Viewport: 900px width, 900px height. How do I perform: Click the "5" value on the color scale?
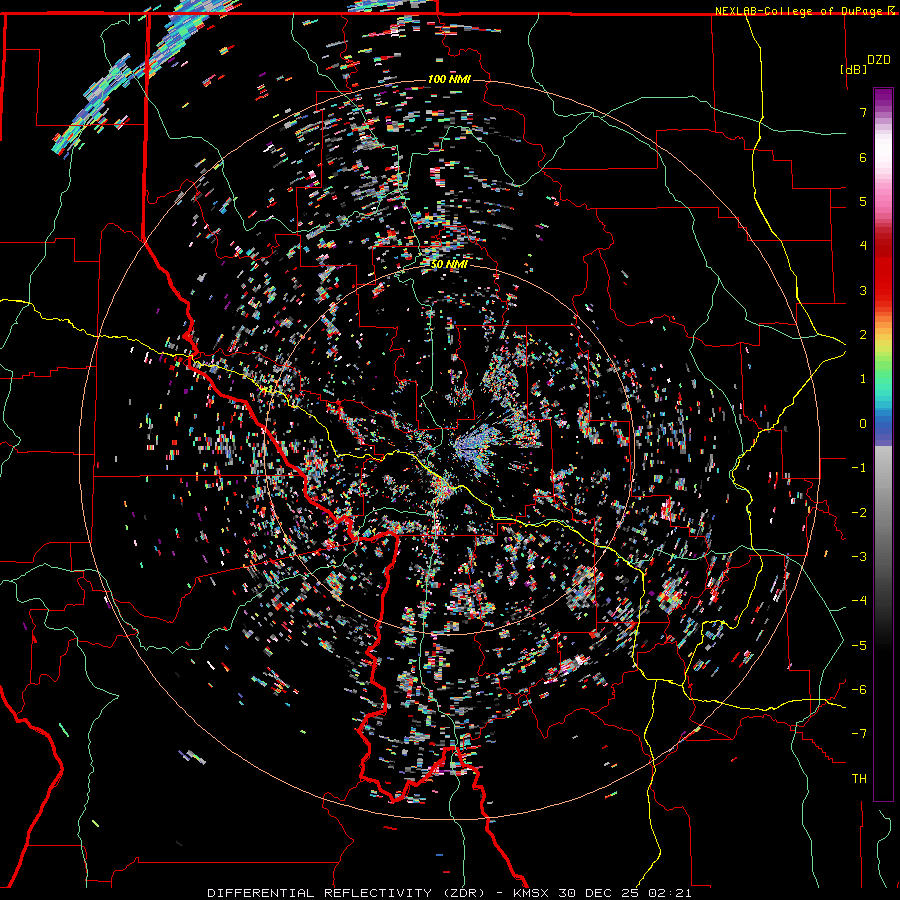click(x=863, y=201)
